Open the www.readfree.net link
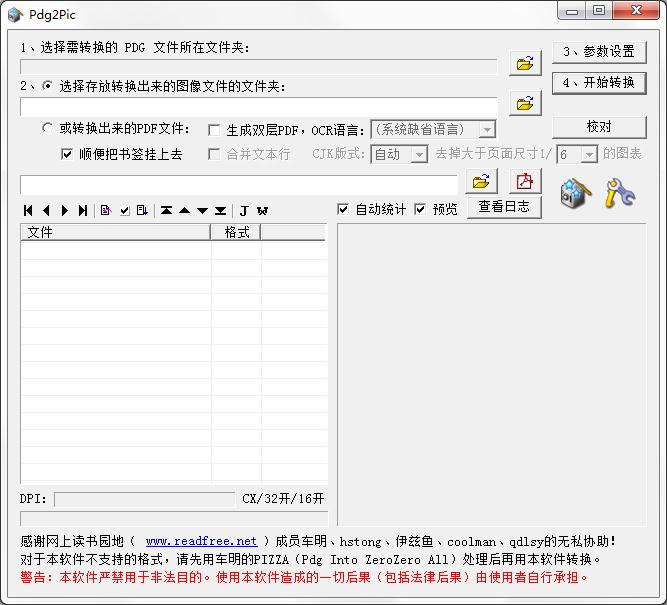This screenshot has height=605, width=667. tap(201, 541)
